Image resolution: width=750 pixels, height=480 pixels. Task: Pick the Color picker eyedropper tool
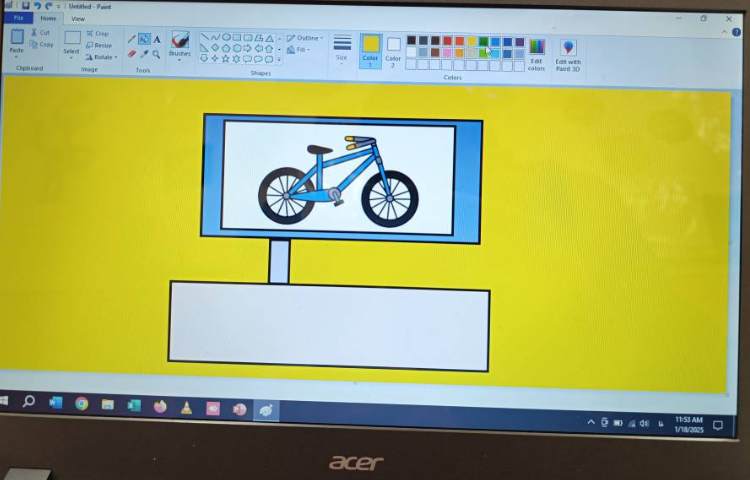point(144,54)
